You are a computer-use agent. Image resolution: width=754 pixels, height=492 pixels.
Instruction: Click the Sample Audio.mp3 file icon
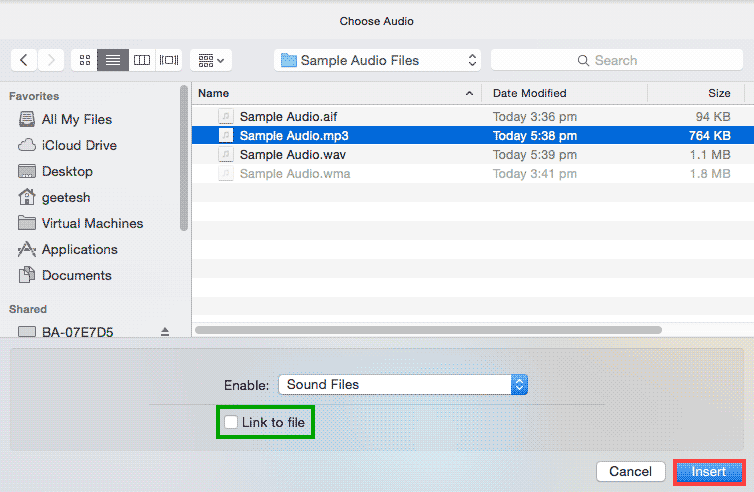(226, 136)
